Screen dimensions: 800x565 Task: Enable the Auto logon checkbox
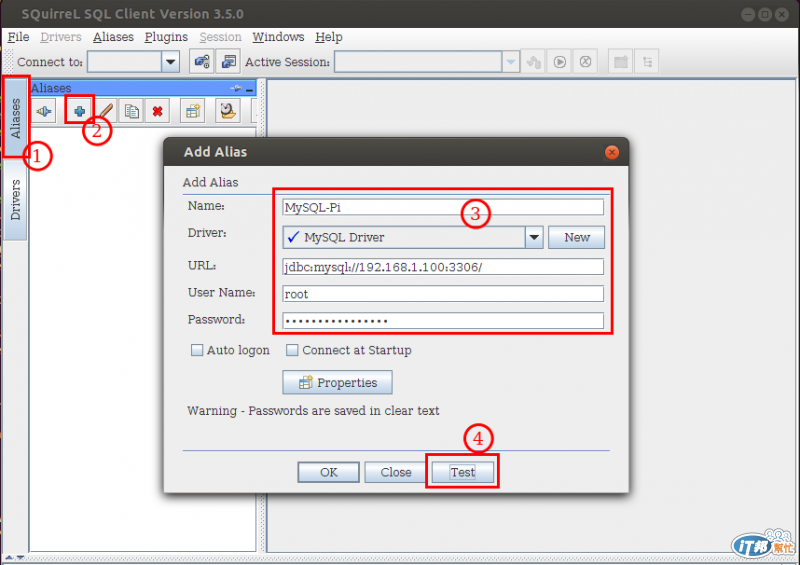pos(196,350)
